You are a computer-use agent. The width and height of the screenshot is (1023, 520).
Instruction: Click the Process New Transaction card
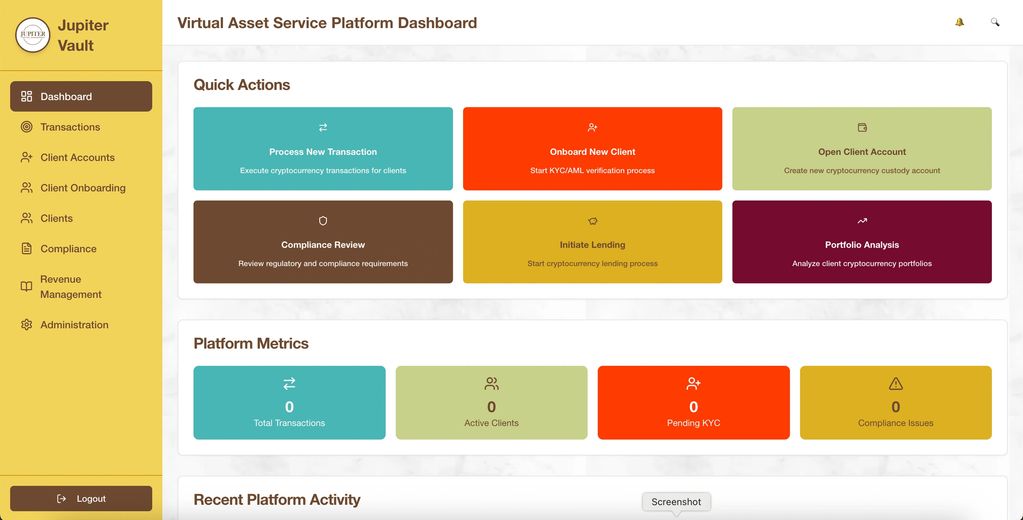[x=322, y=149]
